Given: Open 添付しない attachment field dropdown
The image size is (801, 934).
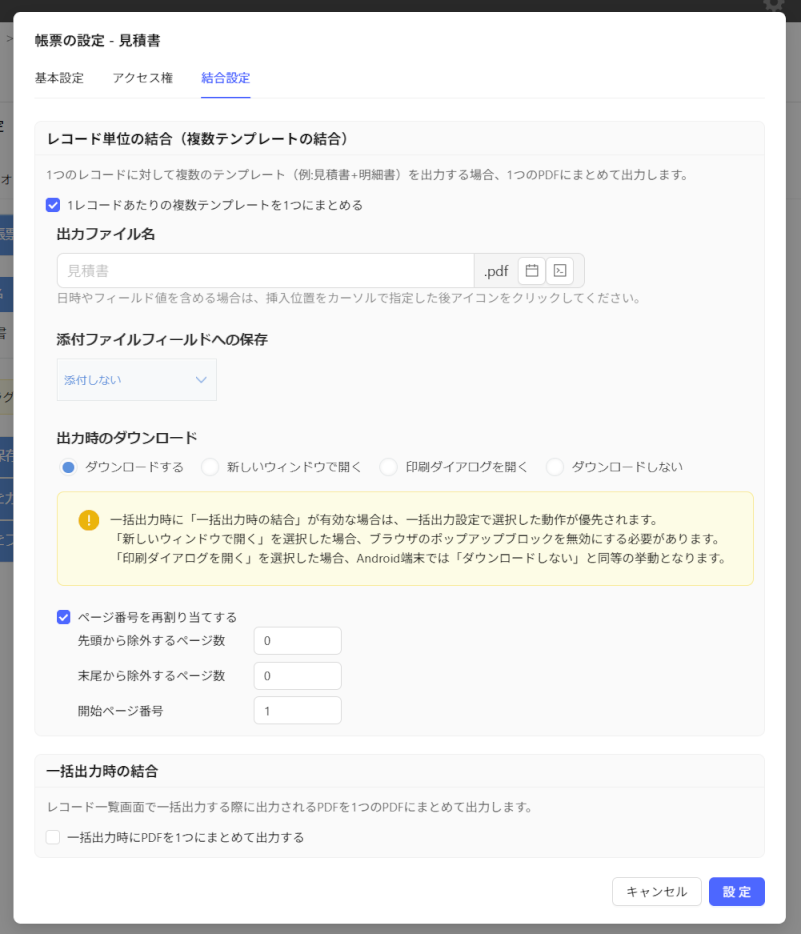Looking at the screenshot, I should coord(136,379).
